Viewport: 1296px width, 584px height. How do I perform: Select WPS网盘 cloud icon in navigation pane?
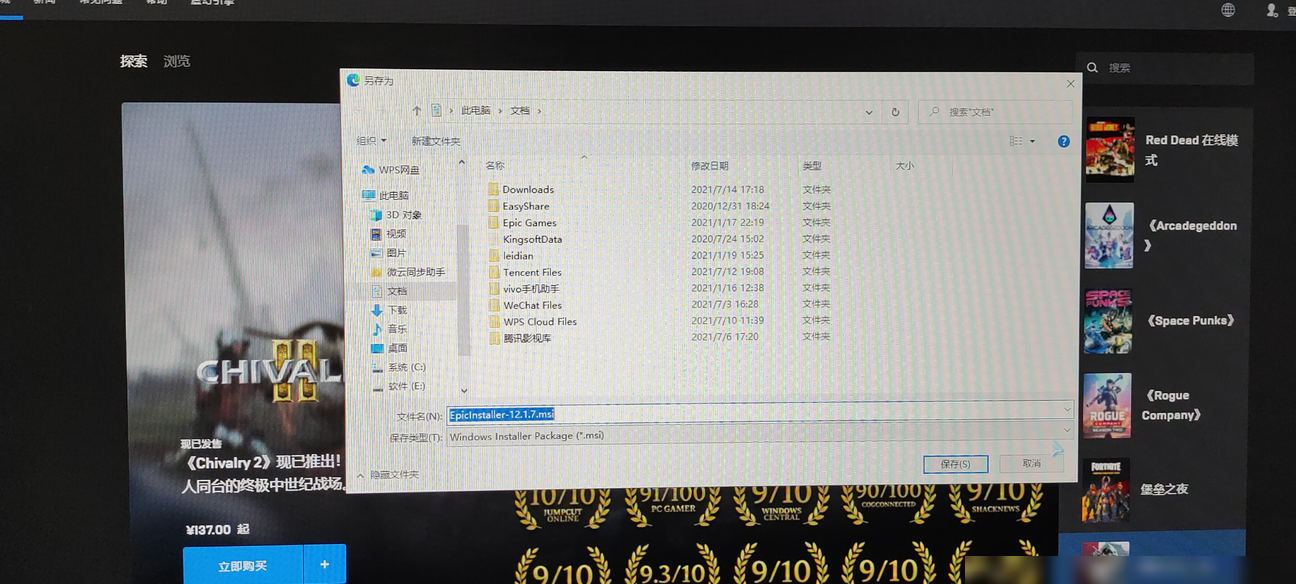coord(368,170)
